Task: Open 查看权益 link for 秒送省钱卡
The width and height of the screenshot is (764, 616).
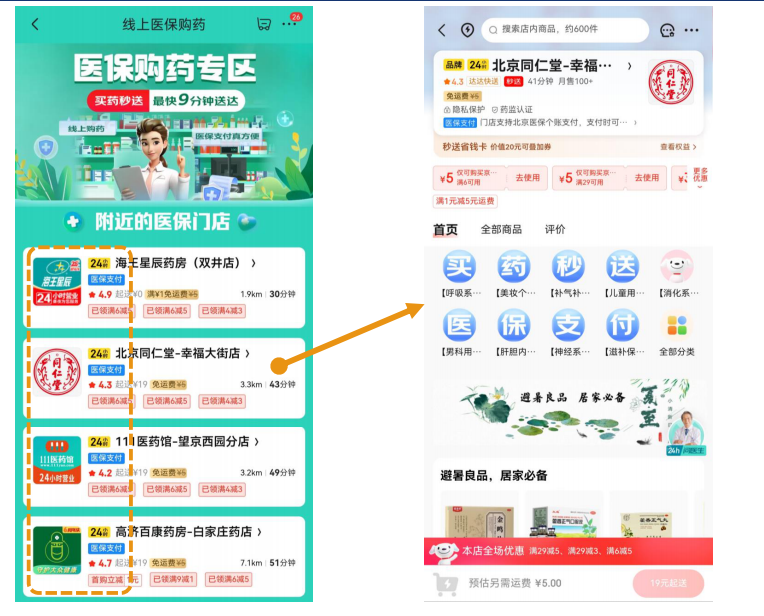Action: pos(678,147)
